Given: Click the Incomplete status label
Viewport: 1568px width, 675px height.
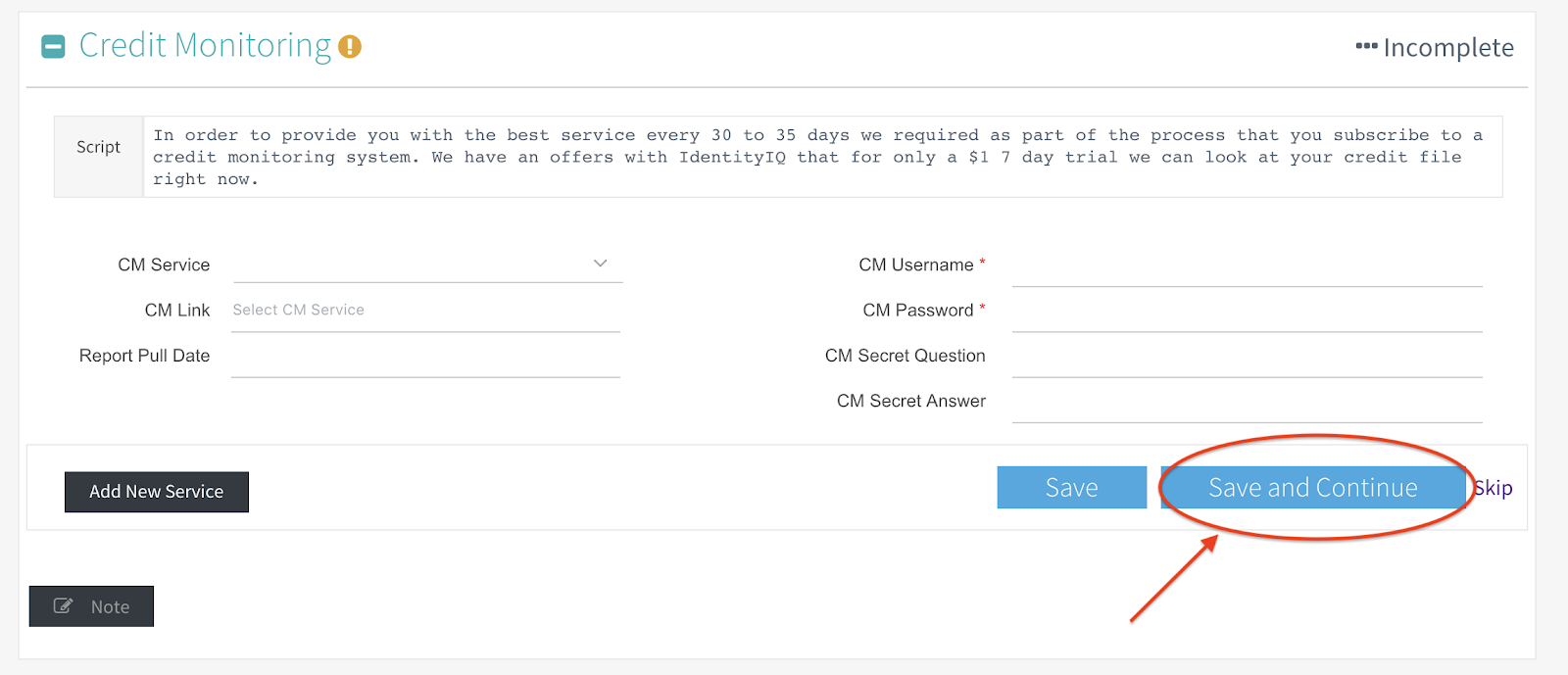Looking at the screenshot, I should (1448, 47).
